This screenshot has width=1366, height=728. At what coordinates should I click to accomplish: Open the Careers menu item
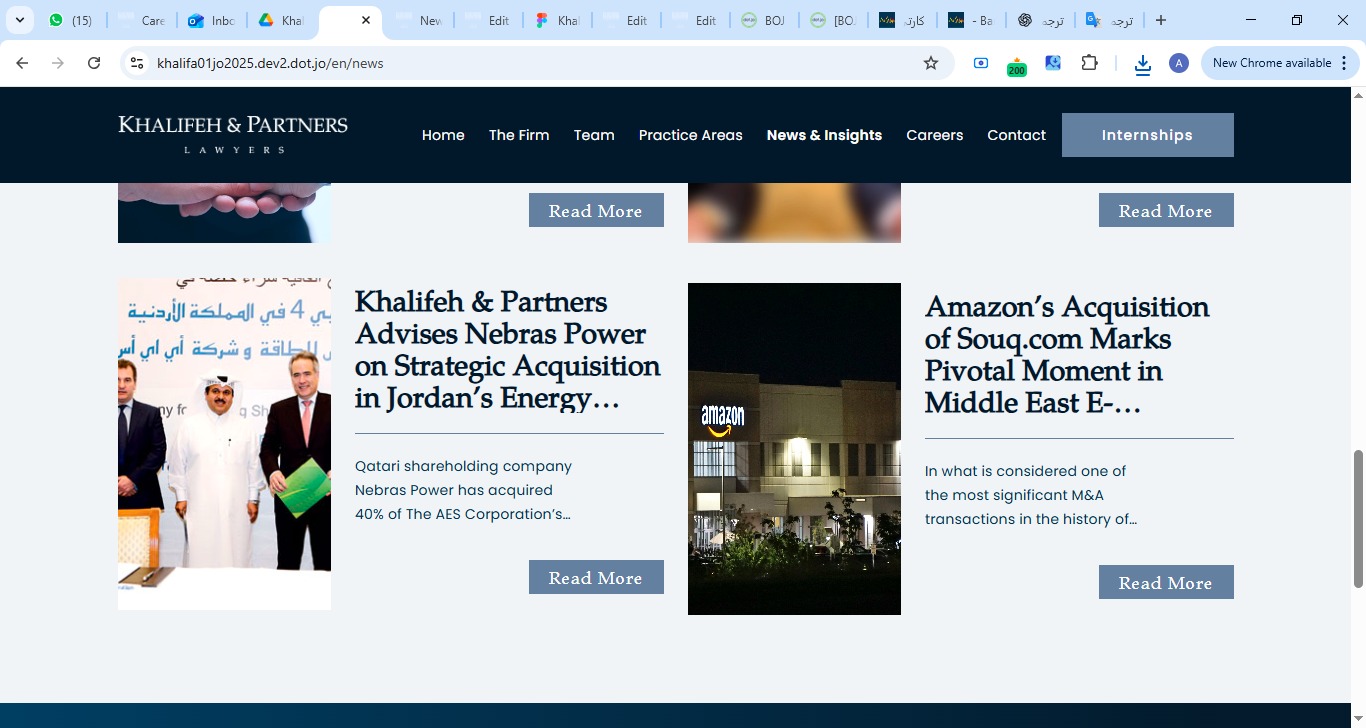pyautogui.click(x=935, y=135)
